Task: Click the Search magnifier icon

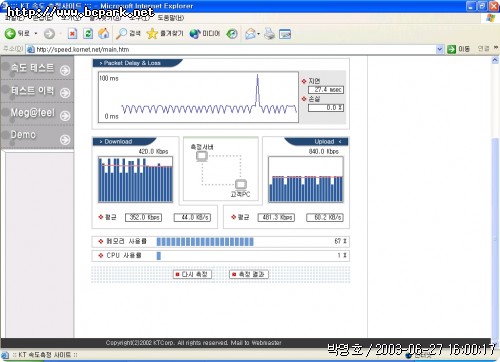Action: click(x=121, y=33)
